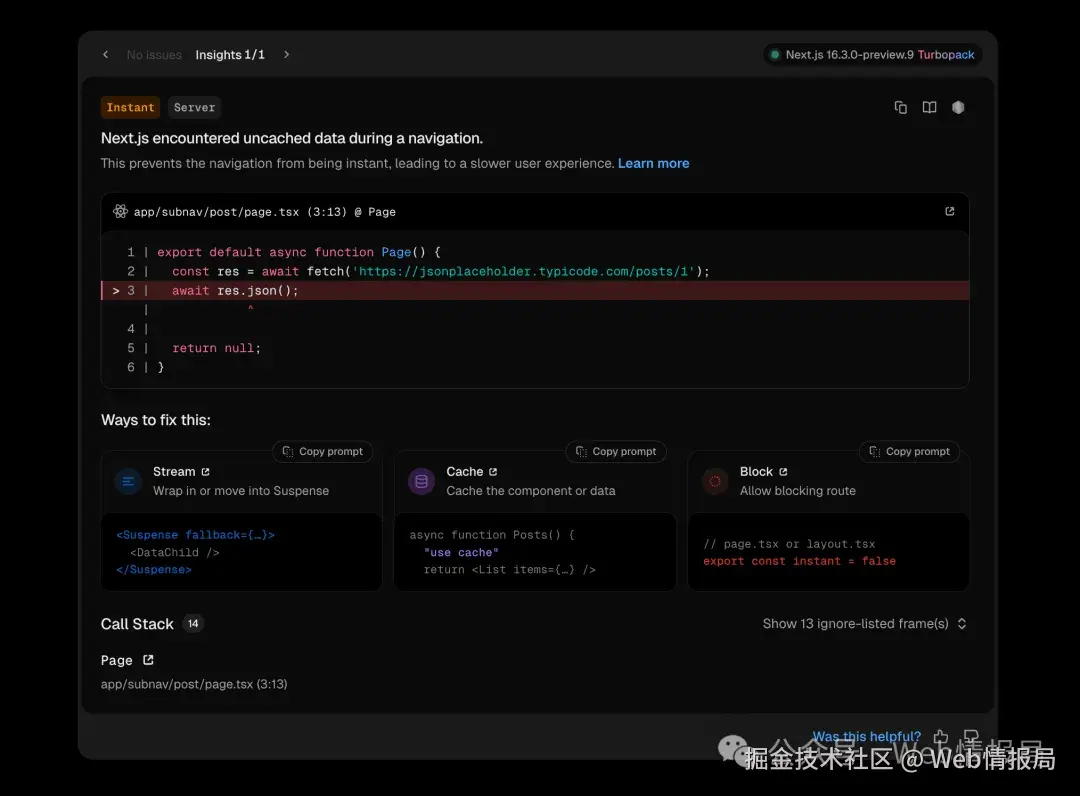Viewport: 1080px width, 796px height.
Task: Expand Show 13 ignore-listed frame(s)
Action: [x=864, y=624]
